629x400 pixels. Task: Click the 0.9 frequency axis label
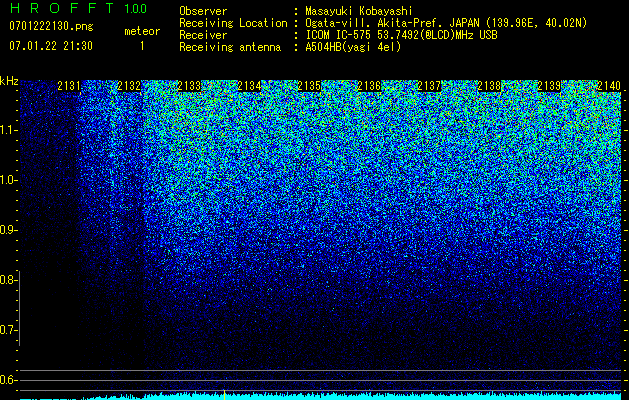pyautogui.click(x=8, y=230)
